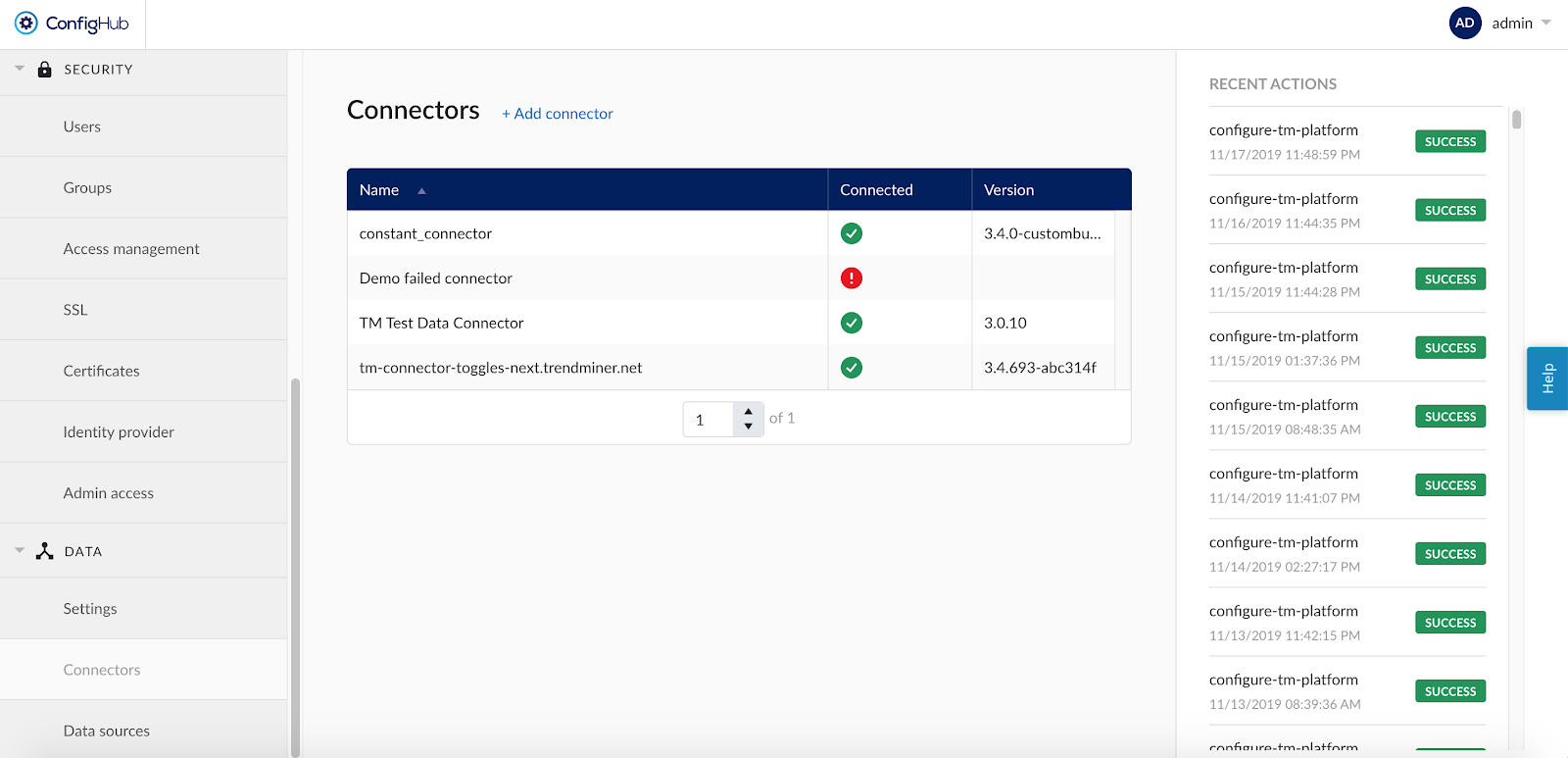Click the Add connector link
Image resolution: width=1568 pixels, height=758 pixels.
pos(558,114)
